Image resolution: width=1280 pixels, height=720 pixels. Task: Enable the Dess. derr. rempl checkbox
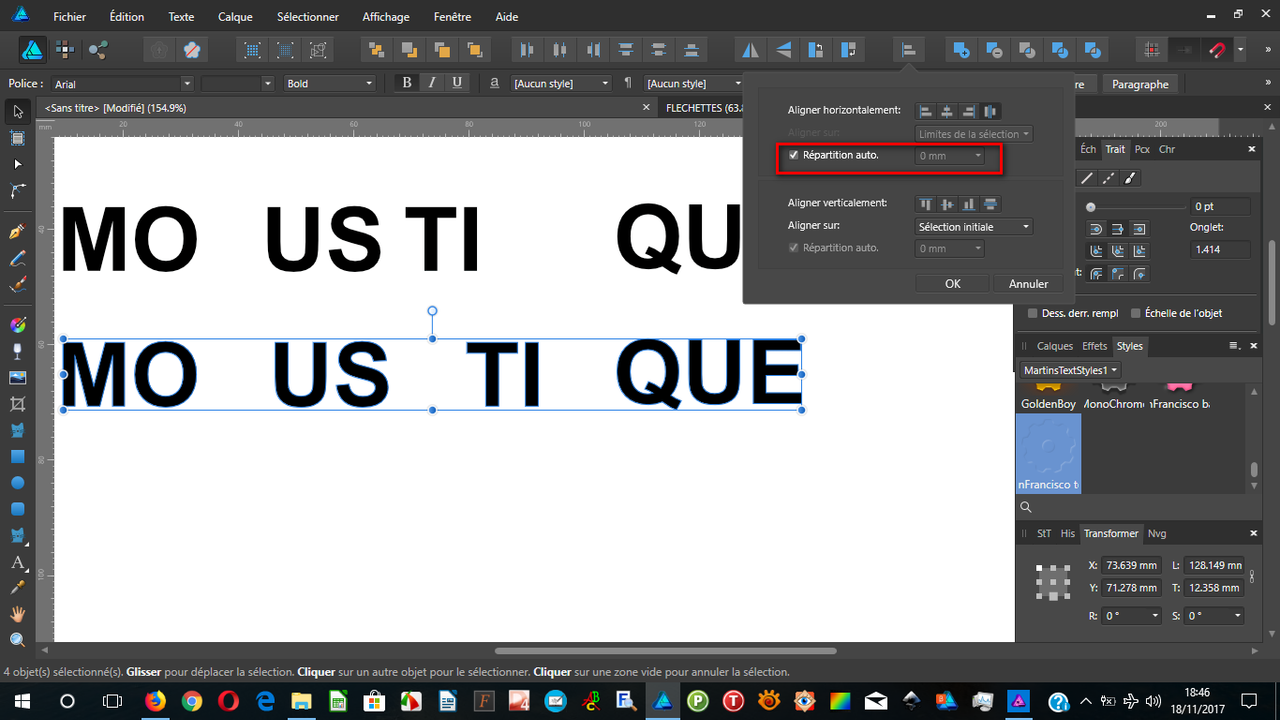point(1032,313)
